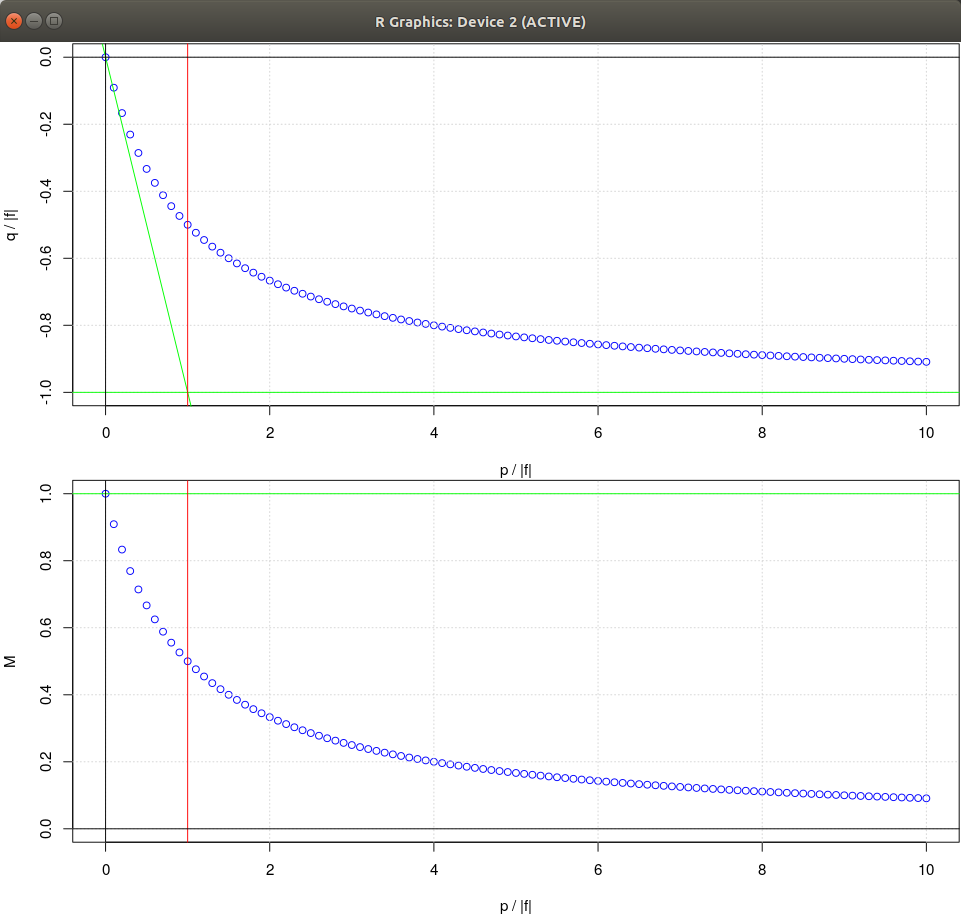The width and height of the screenshot is (961, 915).
Task: Click x-axis tick "4" of the q plot
Action: point(434,433)
